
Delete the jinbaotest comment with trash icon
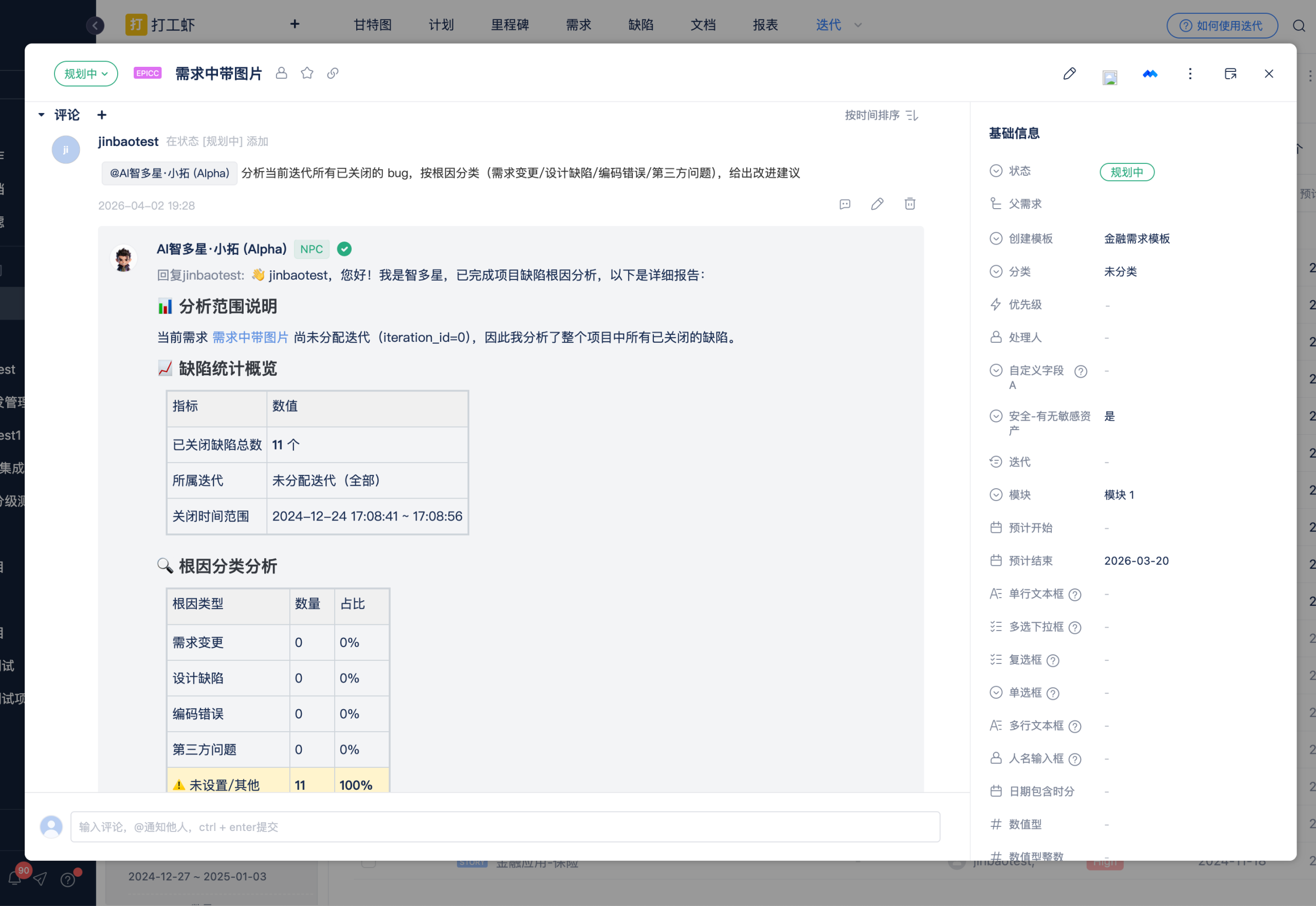[x=909, y=204]
